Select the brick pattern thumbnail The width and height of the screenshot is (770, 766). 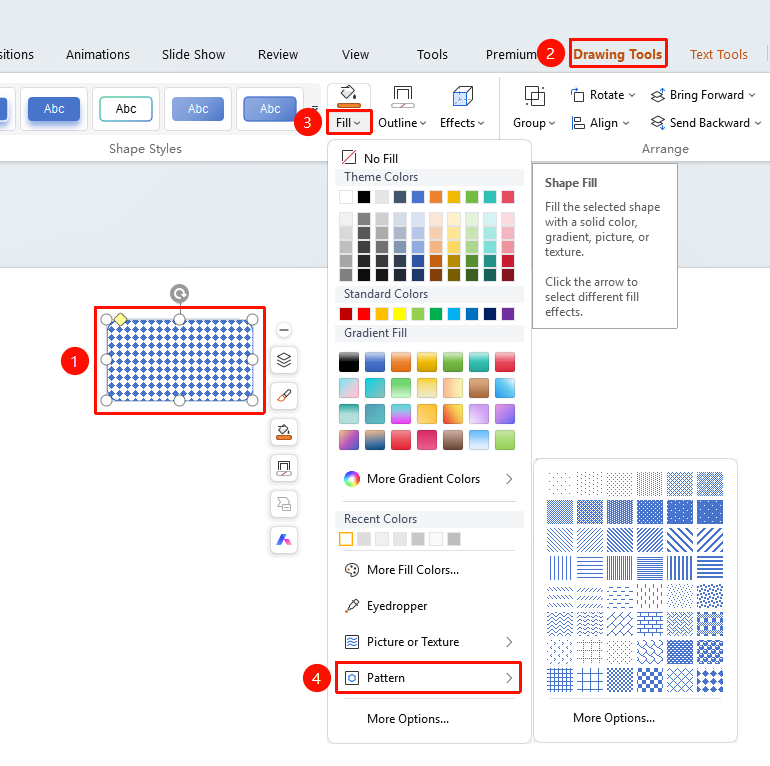[x=650, y=624]
